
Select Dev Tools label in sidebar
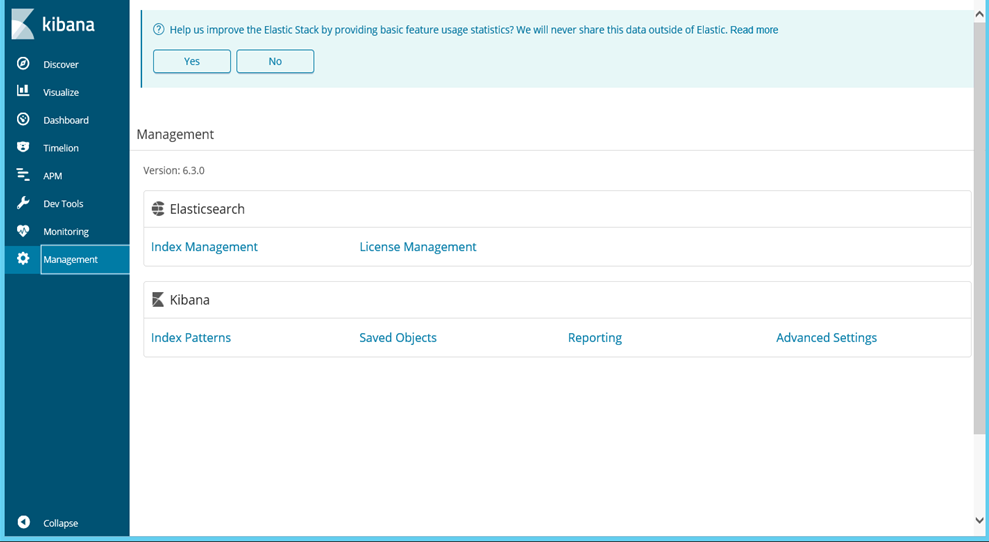click(x=63, y=204)
